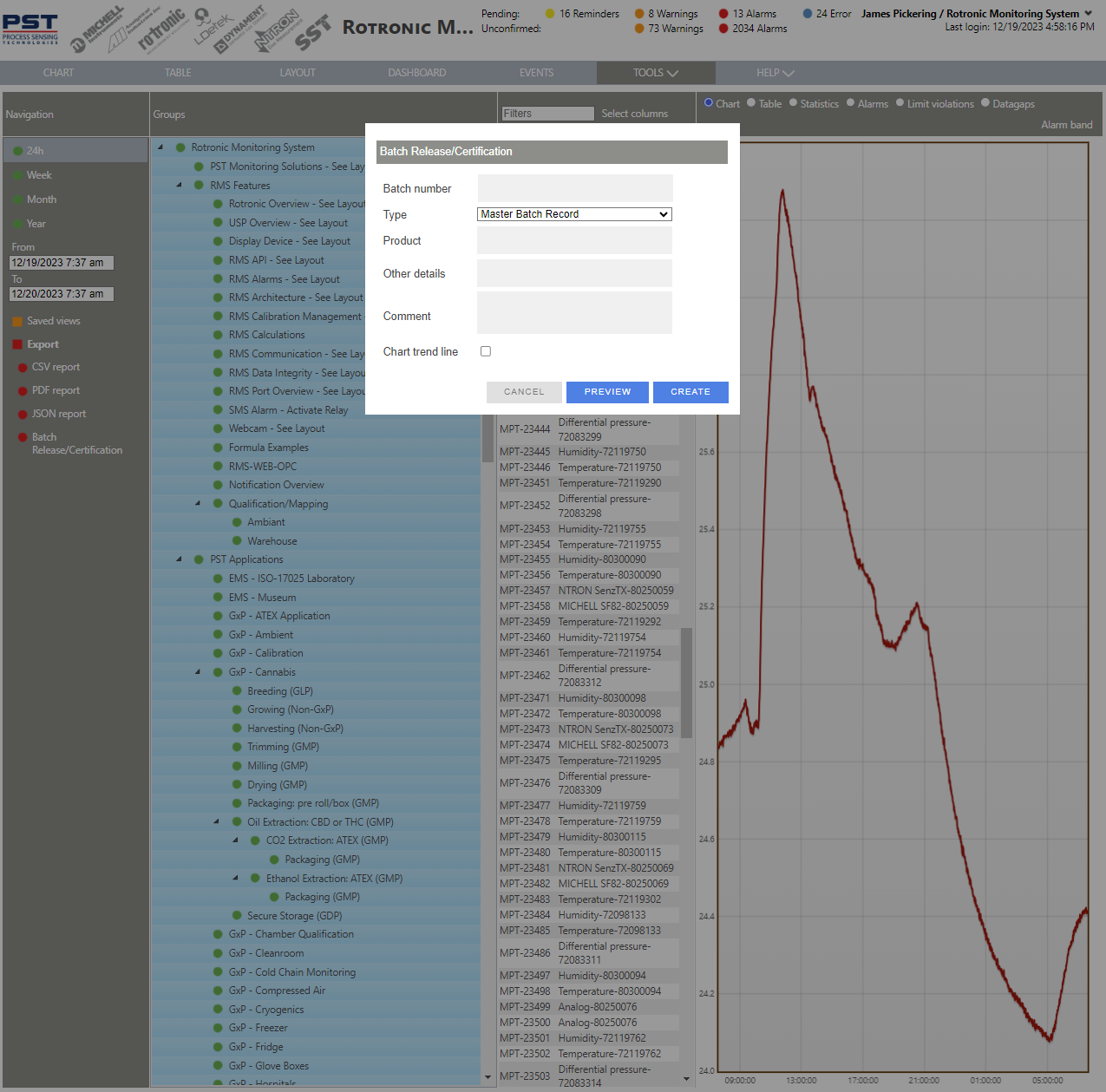The width and height of the screenshot is (1106, 1092).
Task: Collapse the GxP - Cannabis tree node
Action: (x=198, y=671)
